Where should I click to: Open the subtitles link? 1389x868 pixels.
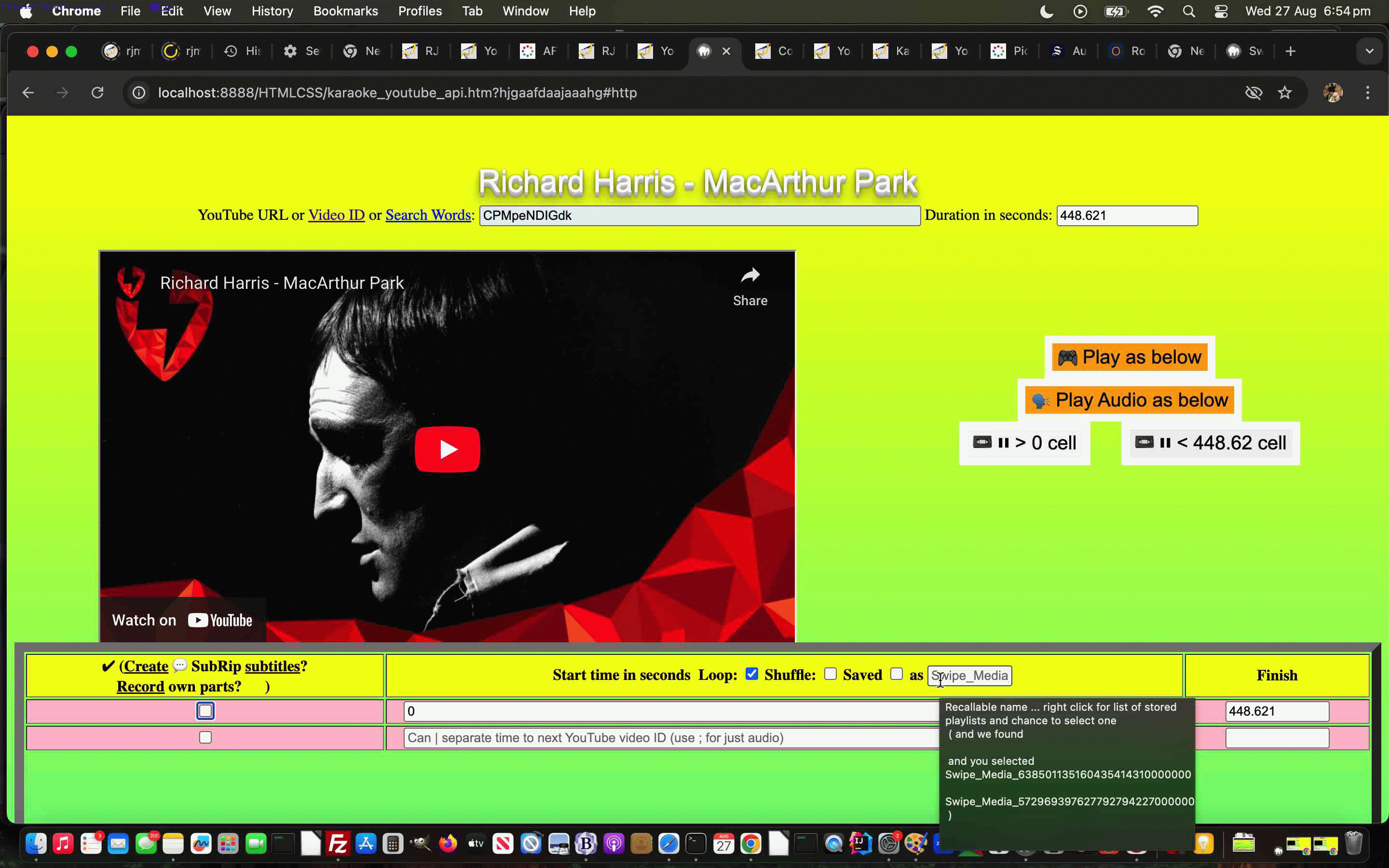point(272,666)
